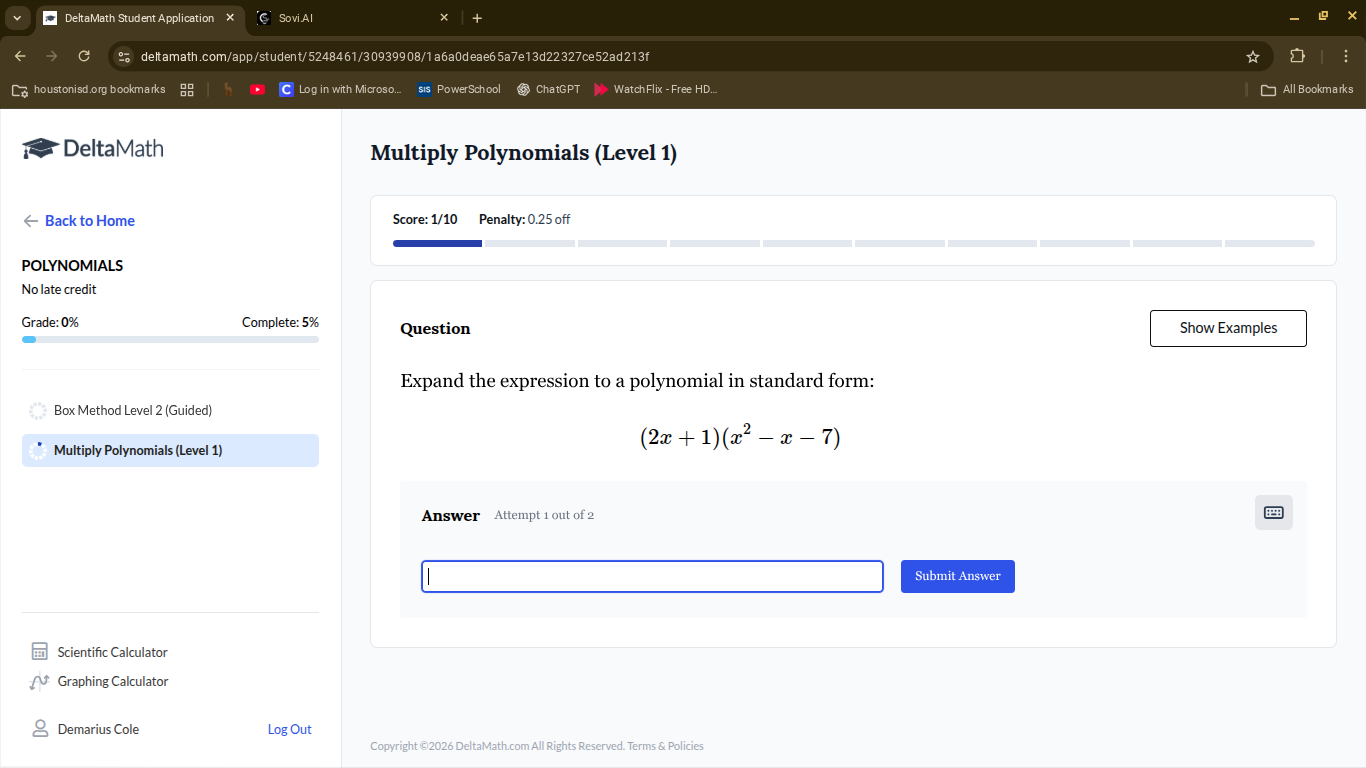Open the All Bookmarks folder
The width and height of the screenshot is (1366, 768).
(x=1307, y=89)
